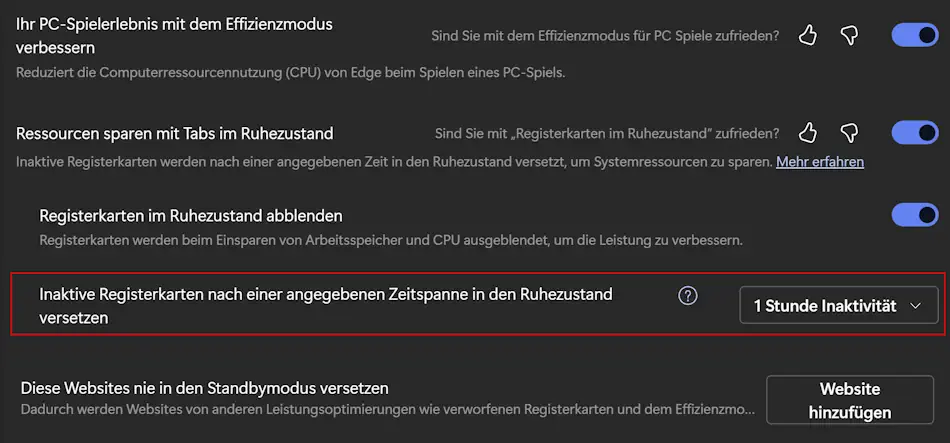Open the "1 Stunde Inaktivität" dropdown
Viewport: 950px width, 443px height.
tap(838, 306)
